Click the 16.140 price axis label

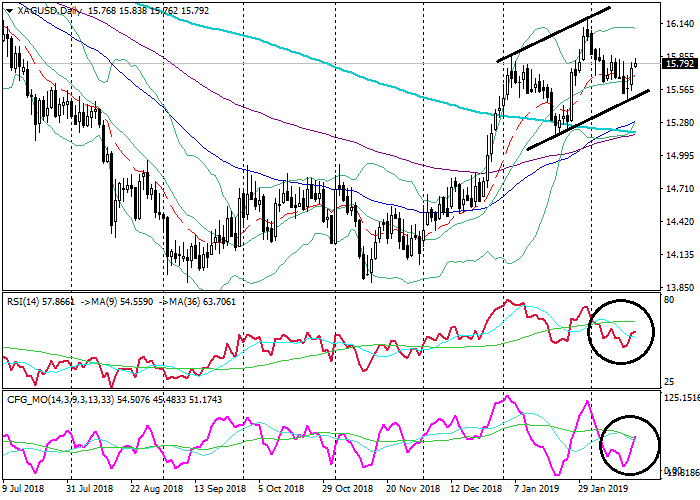[680, 25]
